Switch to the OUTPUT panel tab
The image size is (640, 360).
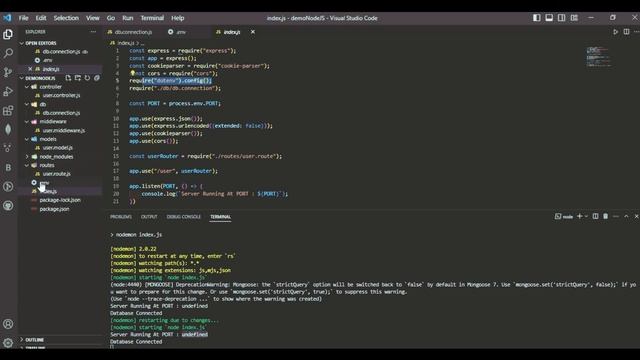tap(149, 217)
